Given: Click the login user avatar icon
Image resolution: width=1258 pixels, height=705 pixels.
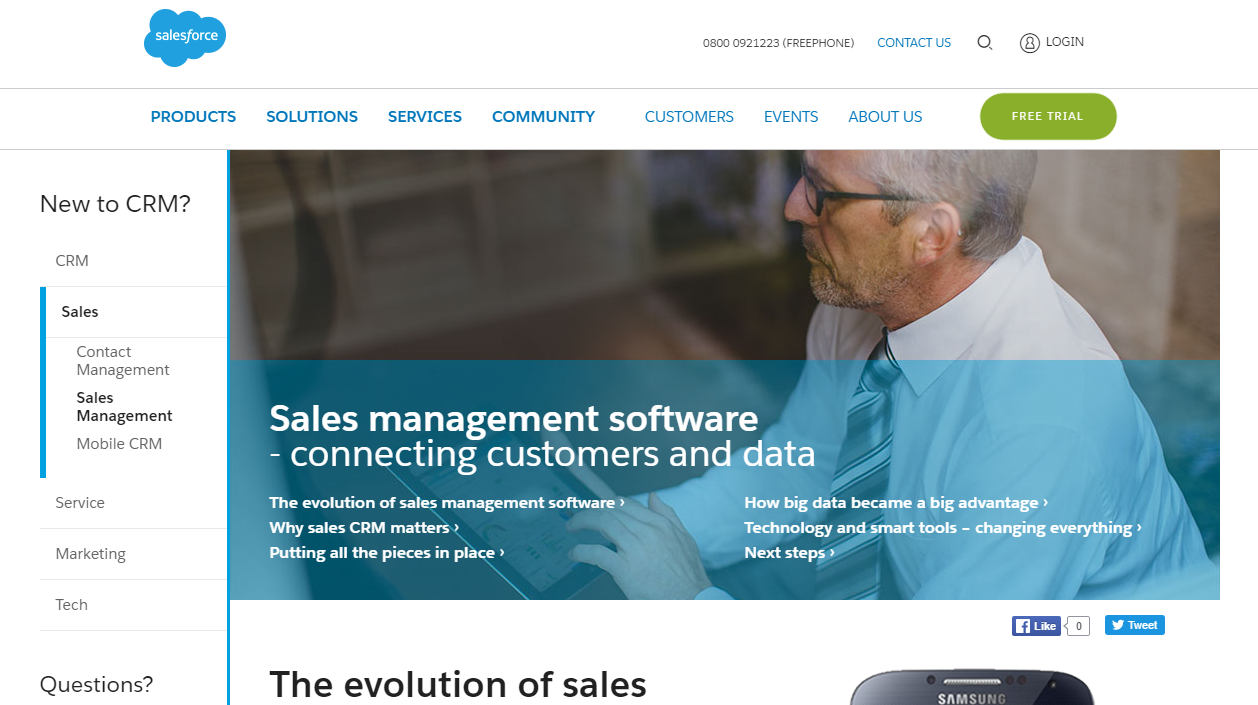Looking at the screenshot, I should click(x=1030, y=43).
